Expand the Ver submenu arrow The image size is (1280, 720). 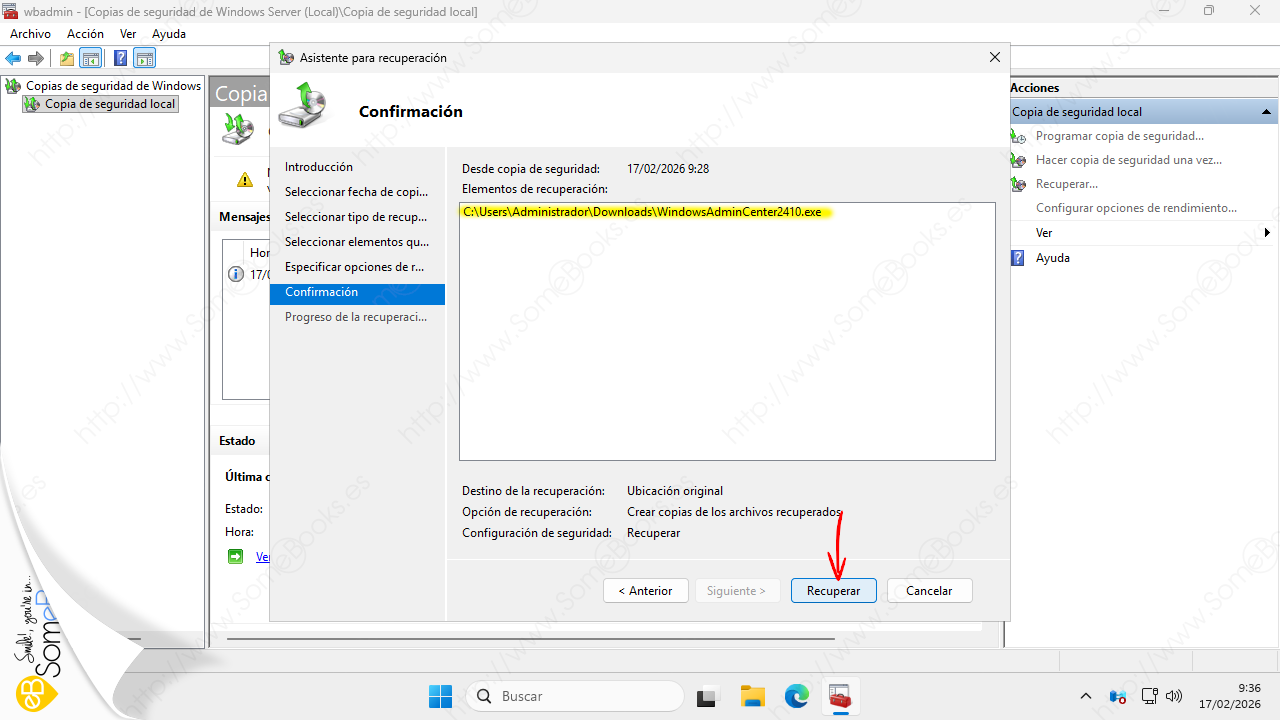coord(1267,233)
